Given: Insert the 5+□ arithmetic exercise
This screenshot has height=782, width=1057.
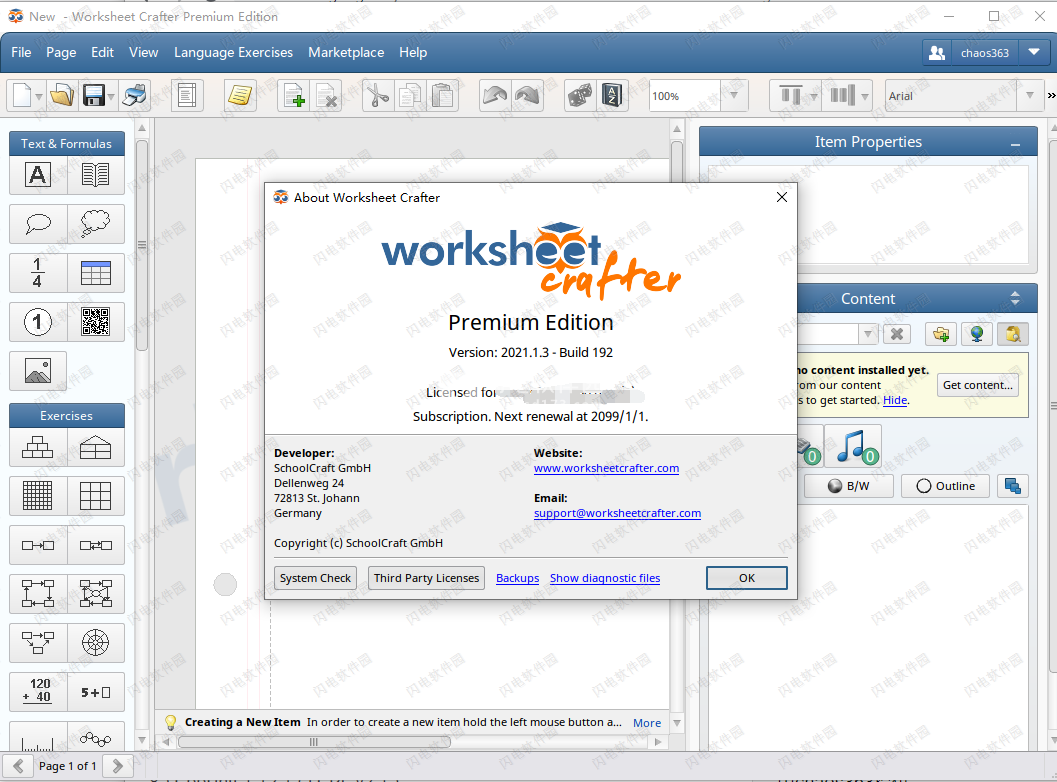Looking at the screenshot, I should pos(96,692).
